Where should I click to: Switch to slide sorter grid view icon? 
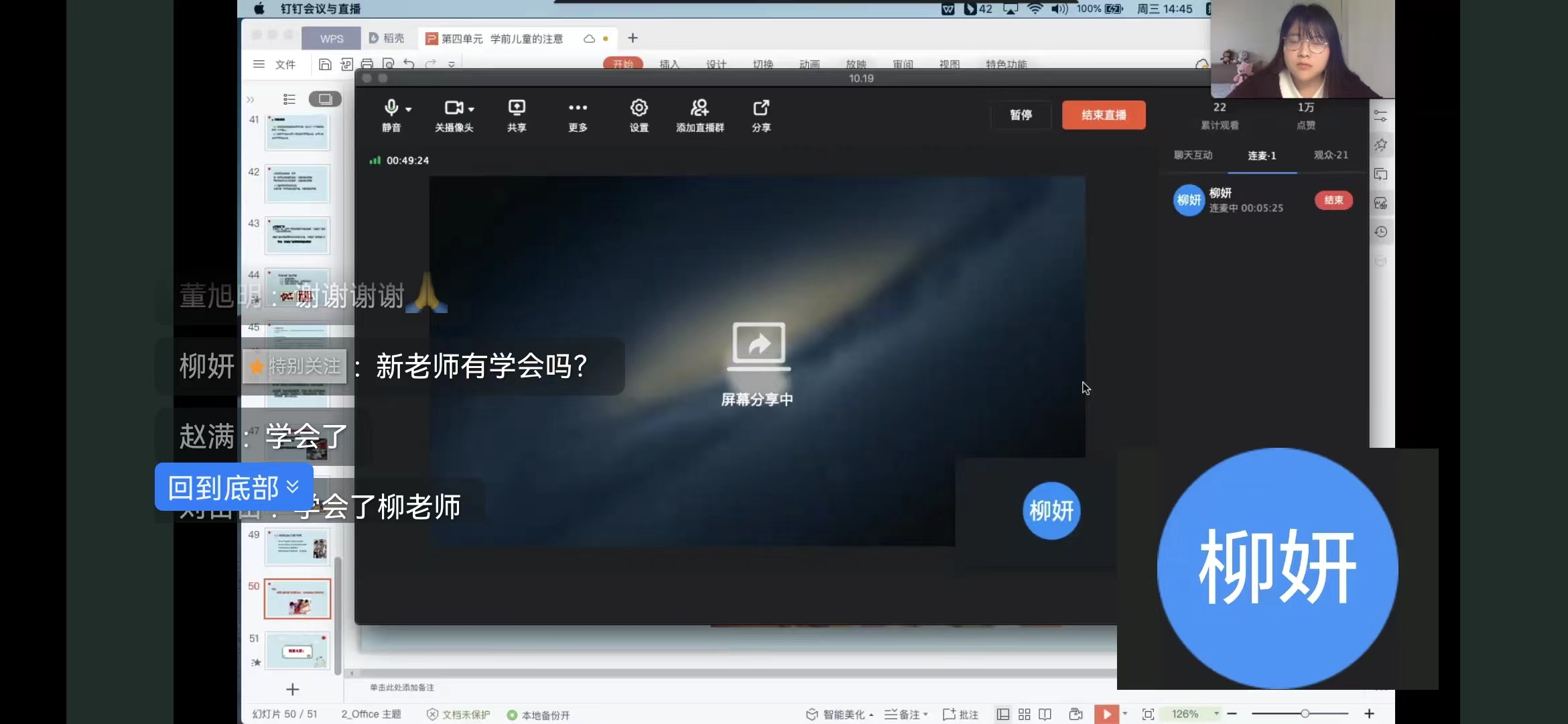[x=1024, y=714]
